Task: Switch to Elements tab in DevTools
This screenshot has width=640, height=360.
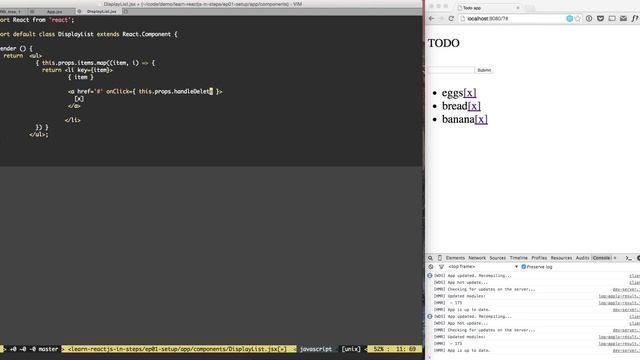Action: [x=455, y=258]
